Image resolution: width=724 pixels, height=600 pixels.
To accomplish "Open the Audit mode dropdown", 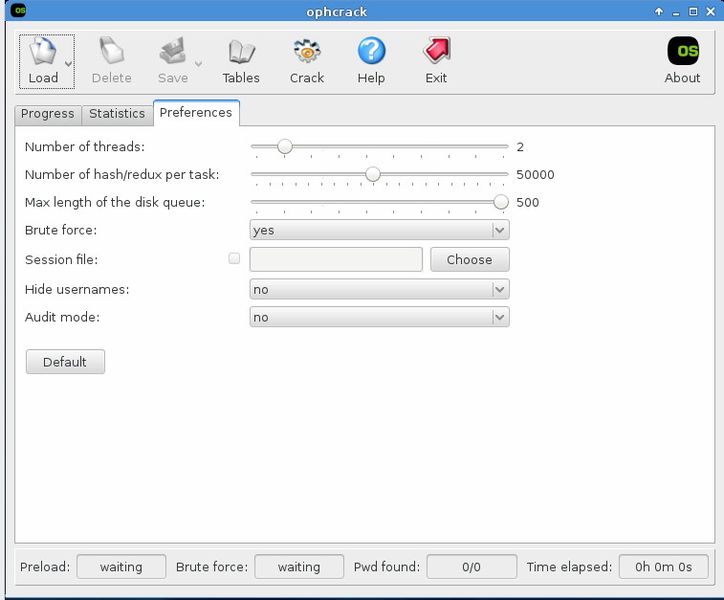I will [380, 317].
